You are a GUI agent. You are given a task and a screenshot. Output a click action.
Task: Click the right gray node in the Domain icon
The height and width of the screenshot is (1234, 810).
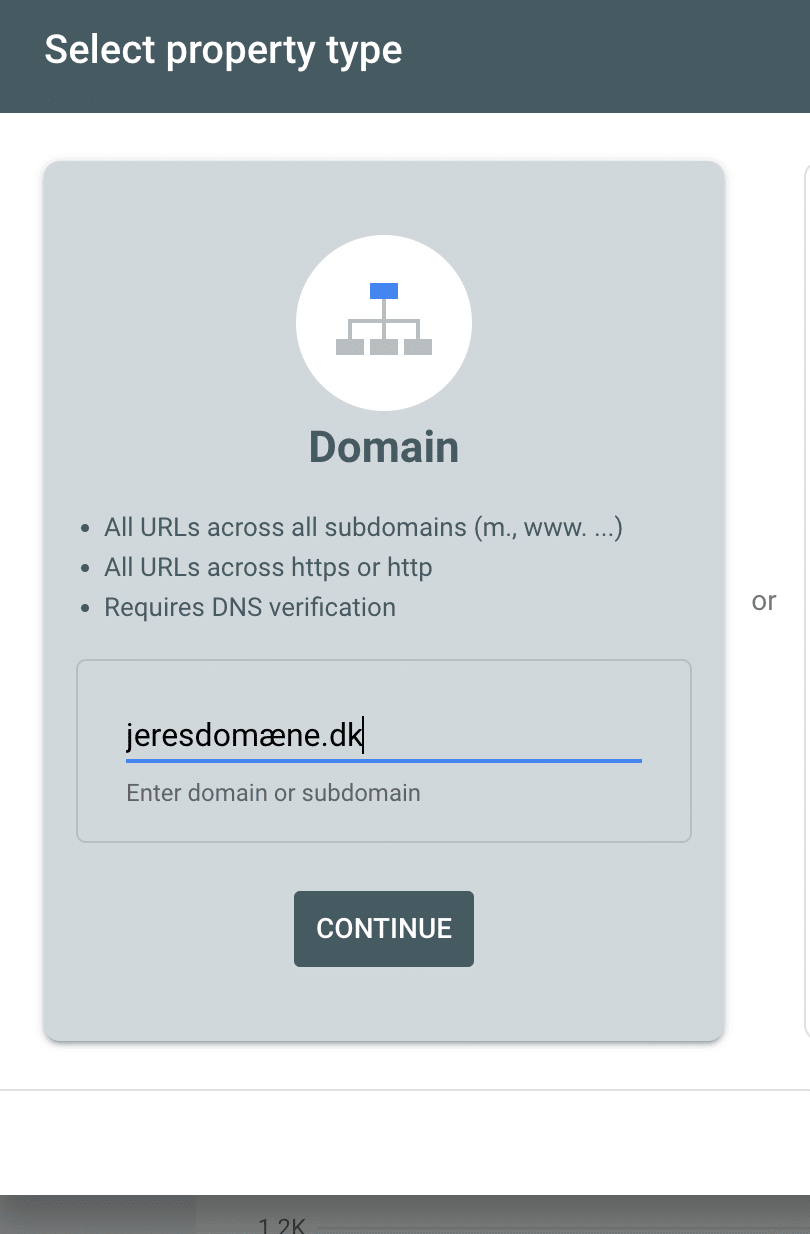click(x=418, y=347)
